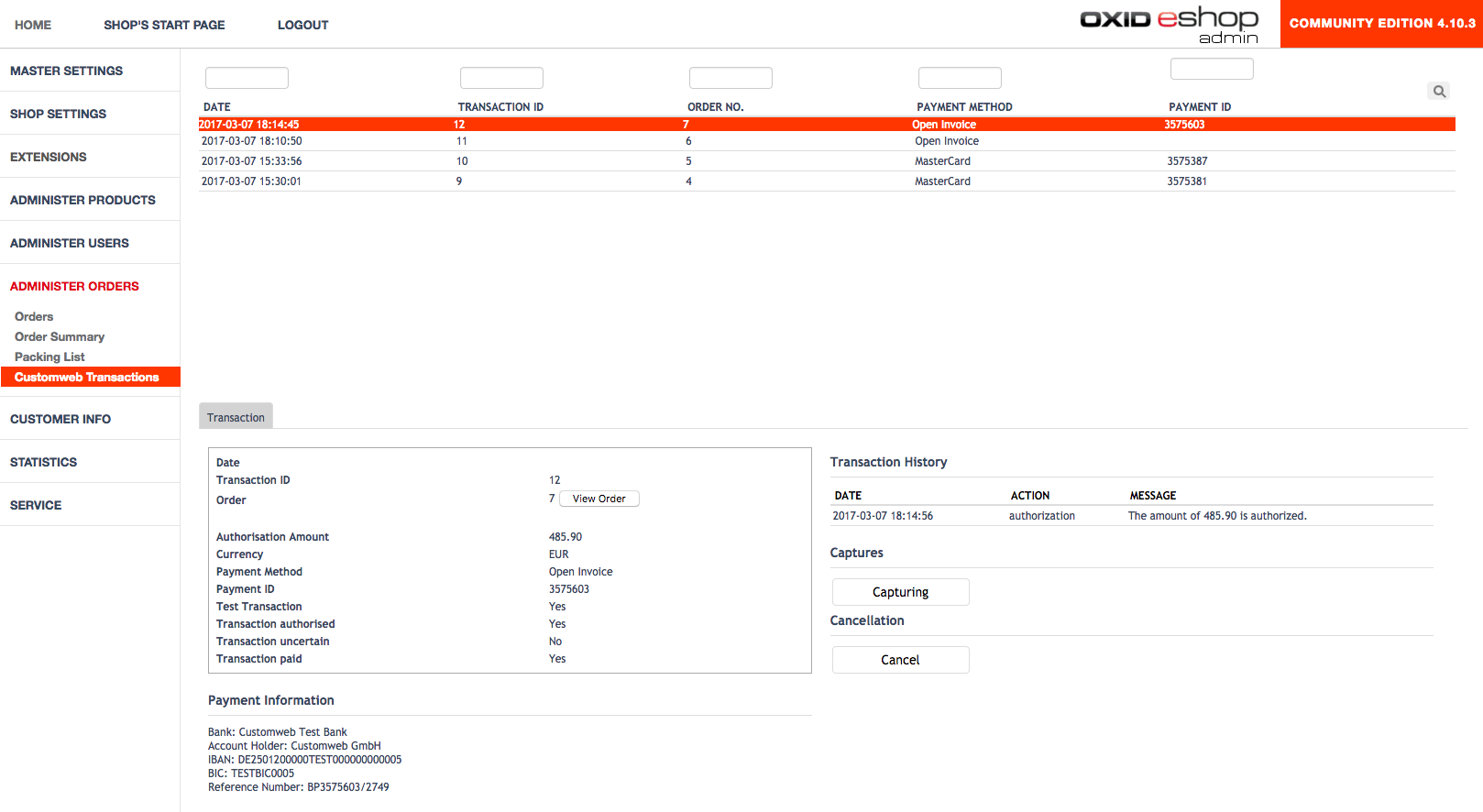Select the transaction row with ID 10
Image resolution: width=1483 pixels, height=812 pixels.
click(462, 161)
